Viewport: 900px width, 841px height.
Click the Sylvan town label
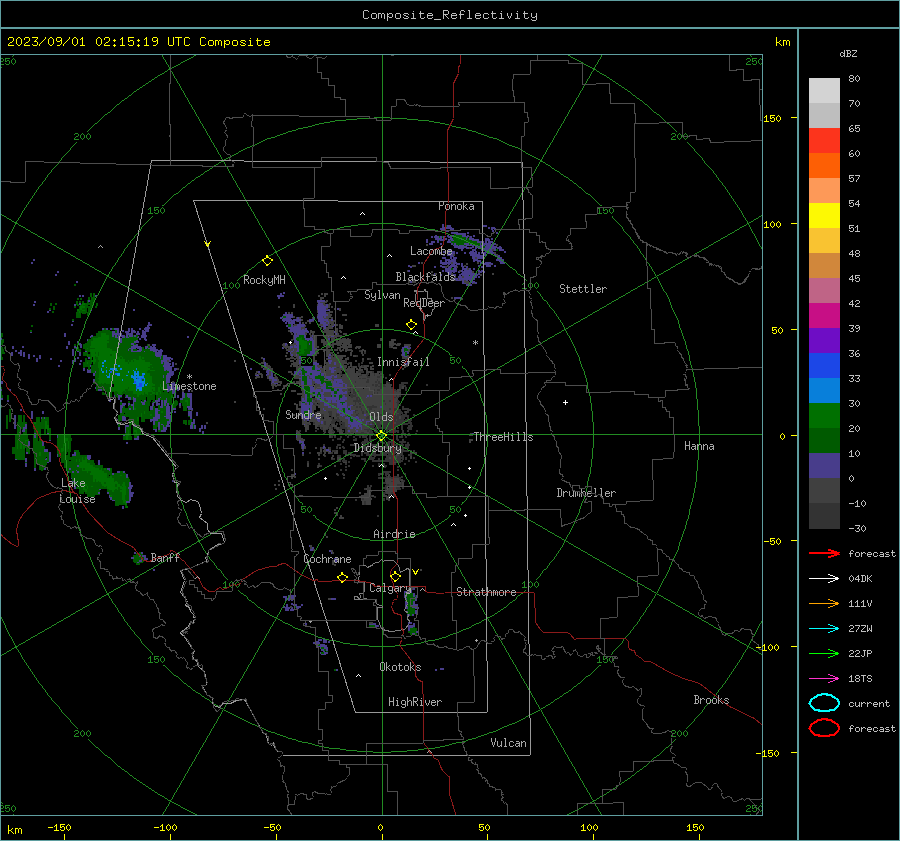point(382,295)
